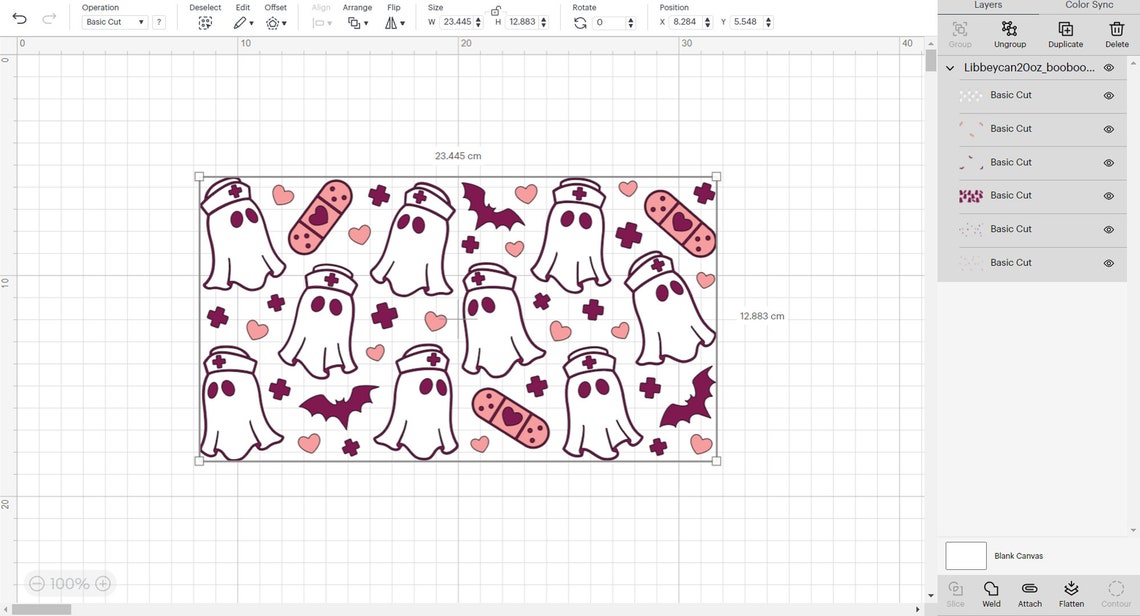Collapse the Libbeycan20oz_booboo group
This screenshot has height=616, width=1140.
point(950,67)
